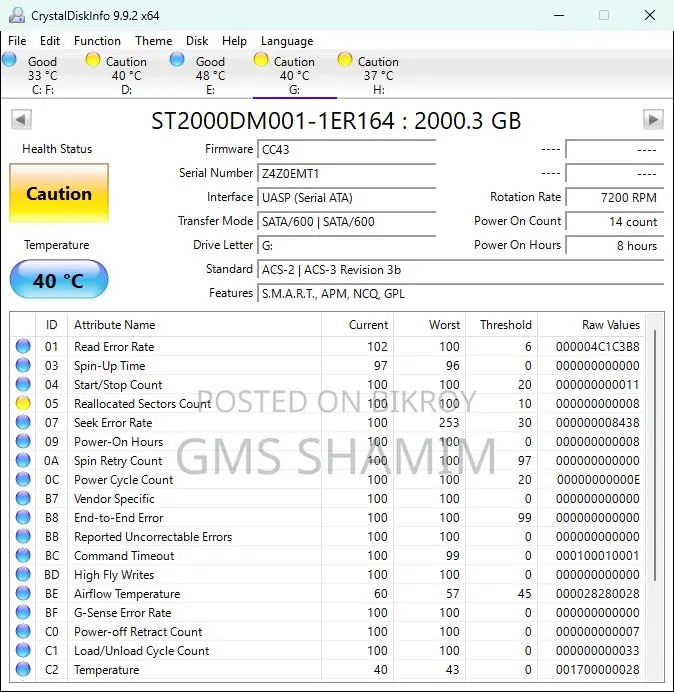Click the Worst column header
Screen dimensions: 674x692
point(429,325)
